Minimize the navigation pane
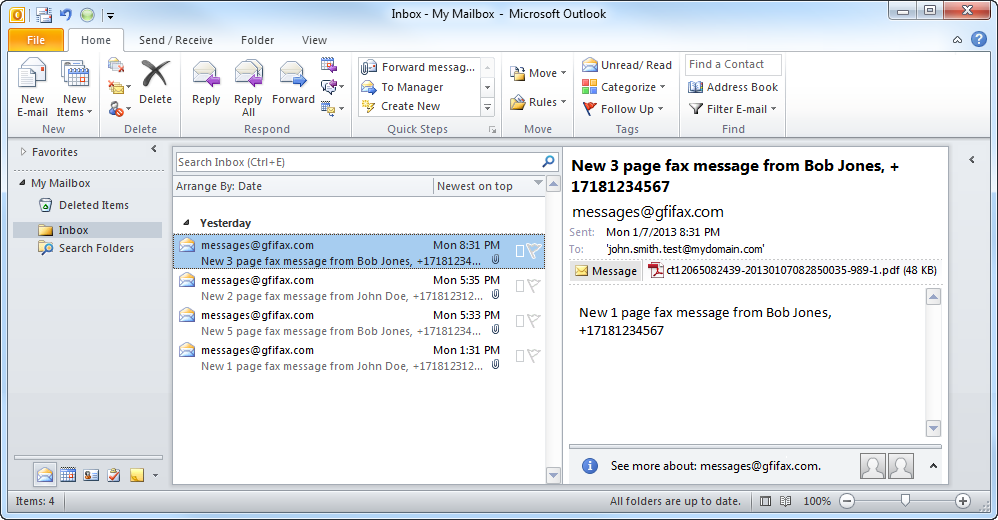The image size is (998, 520). [153, 149]
